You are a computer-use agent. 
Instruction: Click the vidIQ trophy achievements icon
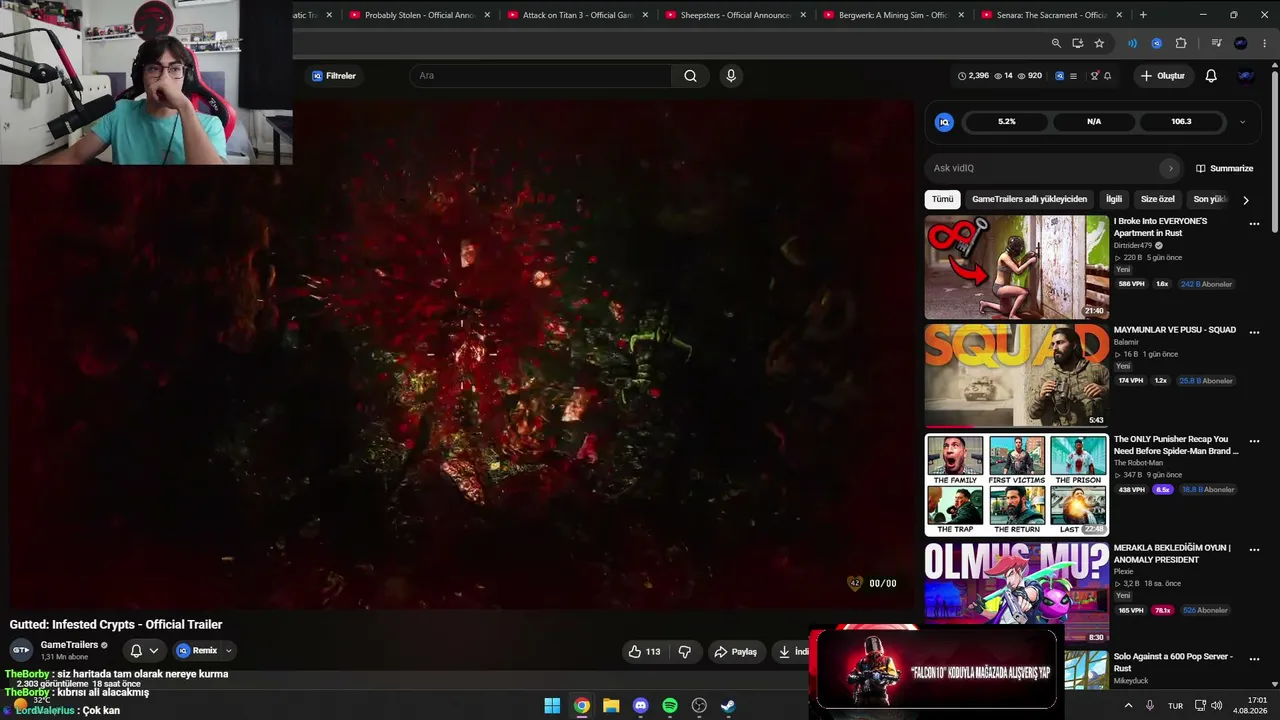click(1094, 76)
